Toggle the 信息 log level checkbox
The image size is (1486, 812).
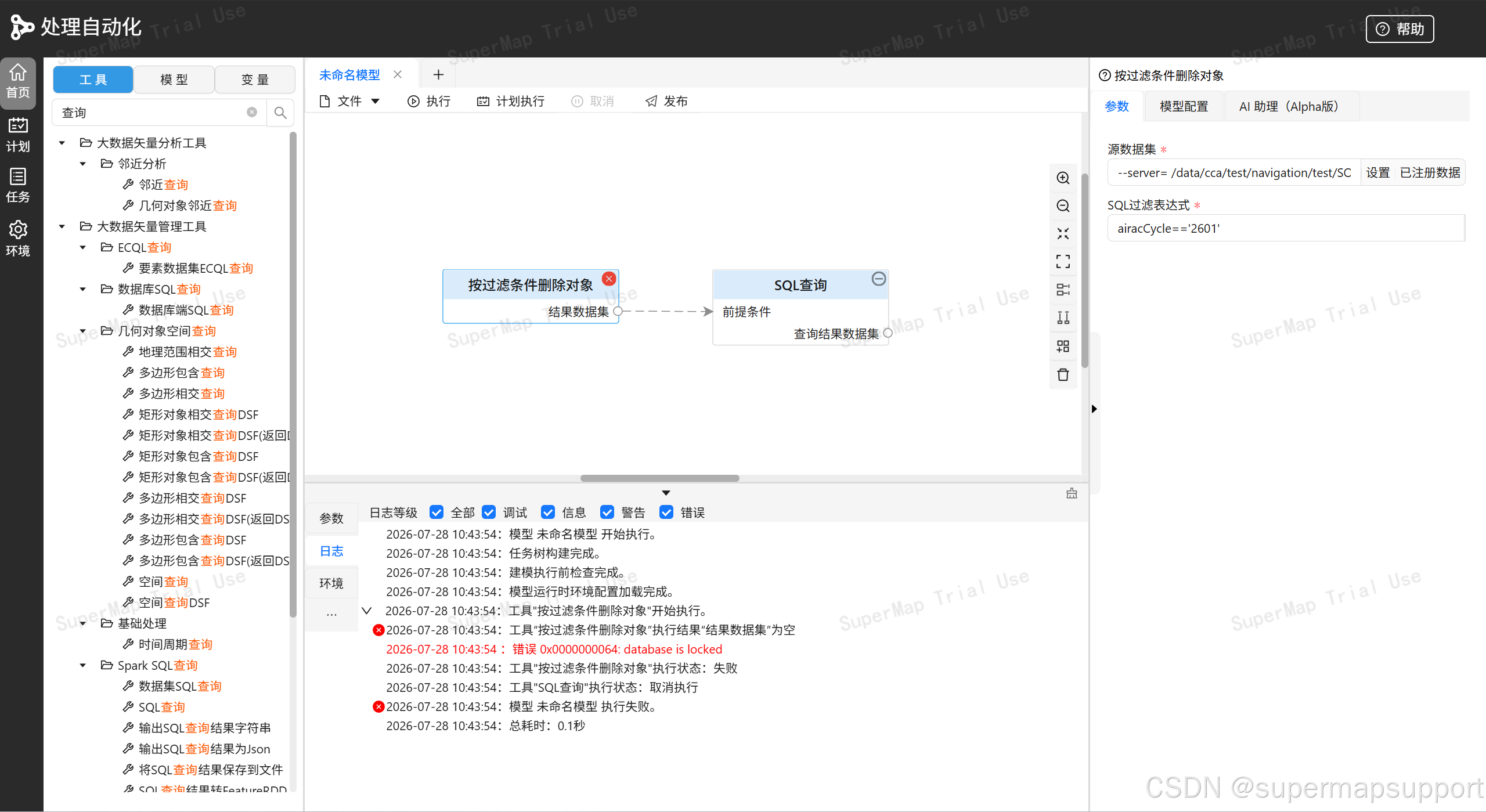tap(548, 512)
